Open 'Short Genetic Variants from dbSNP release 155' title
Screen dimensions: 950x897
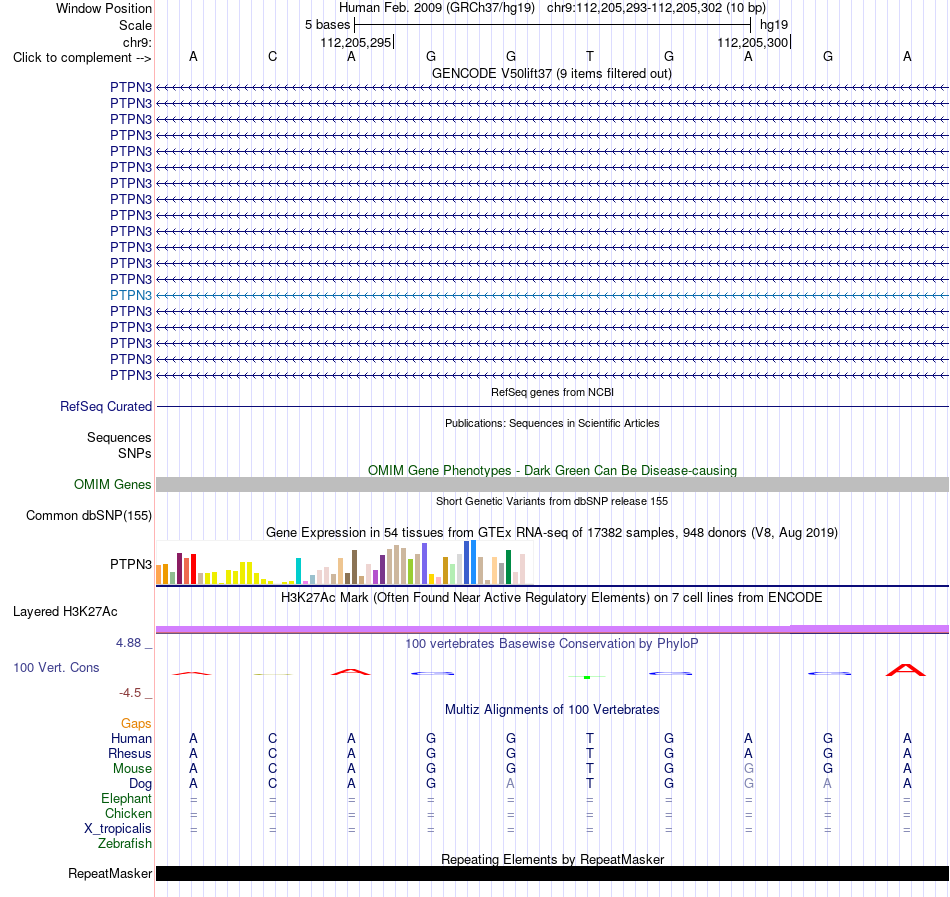click(552, 501)
